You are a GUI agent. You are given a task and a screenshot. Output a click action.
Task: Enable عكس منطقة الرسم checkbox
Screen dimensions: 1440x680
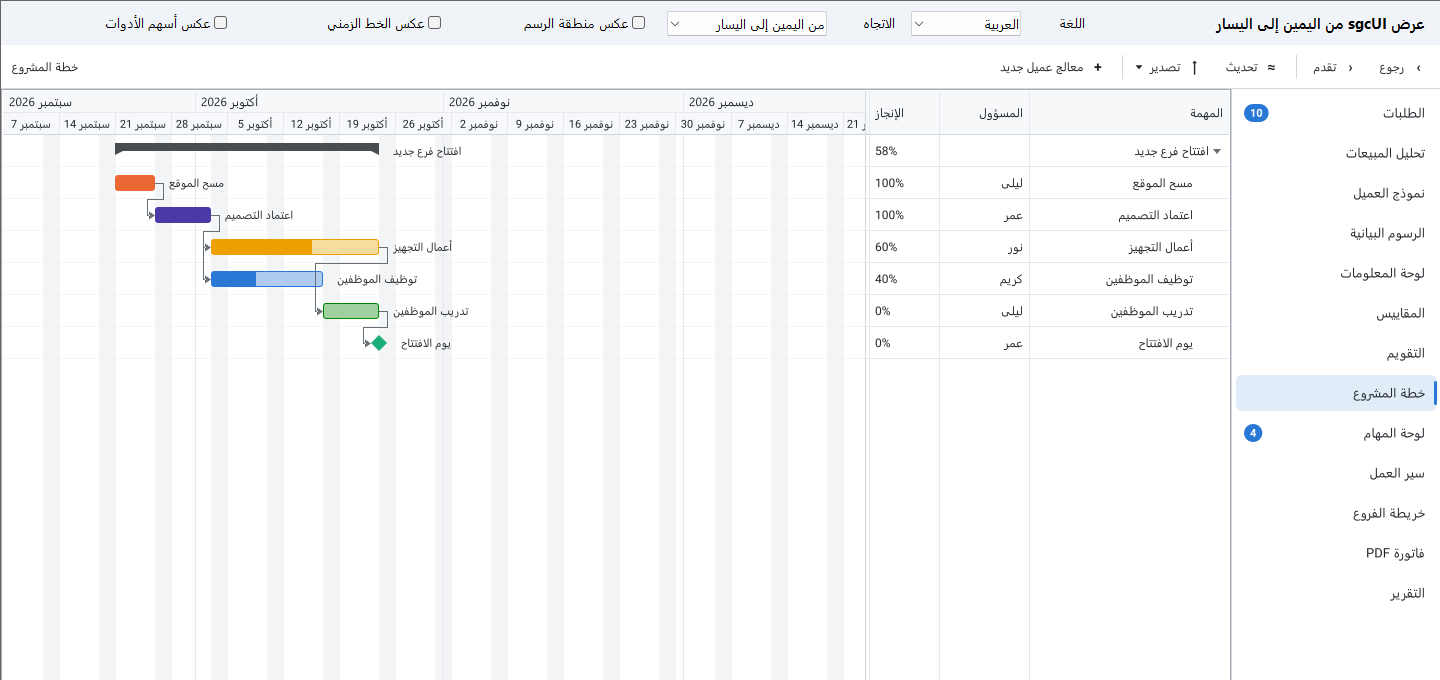coord(638,22)
